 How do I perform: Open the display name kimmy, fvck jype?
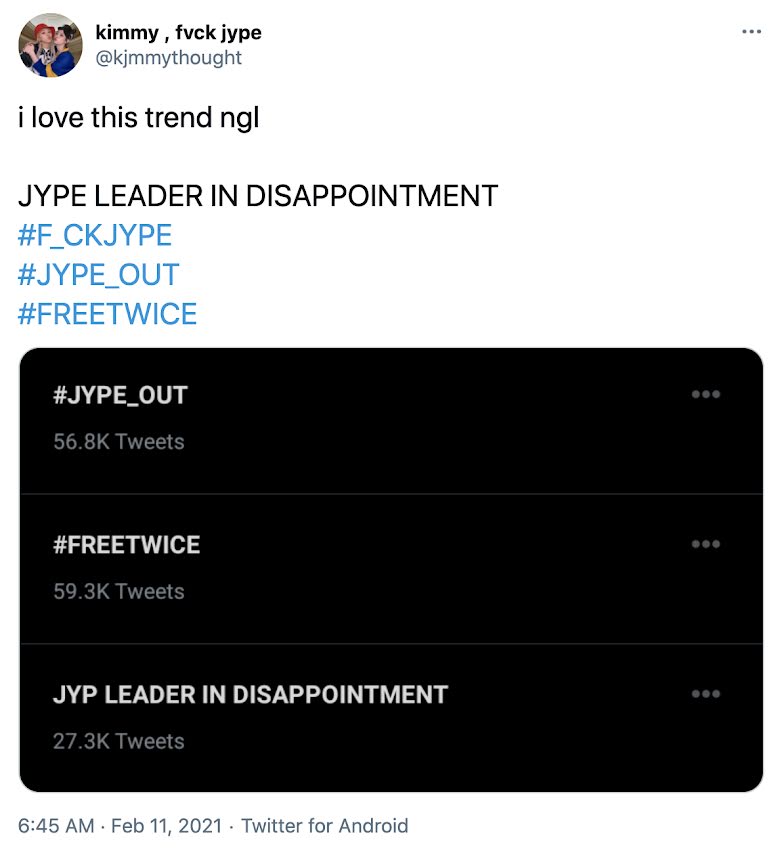pos(178,33)
